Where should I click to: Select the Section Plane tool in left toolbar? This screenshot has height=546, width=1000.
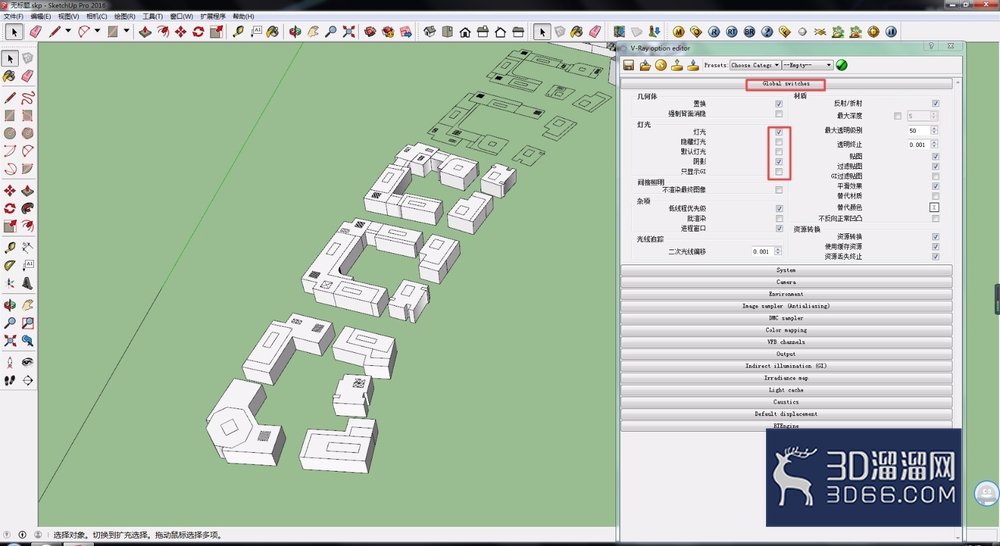pos(27,380)
